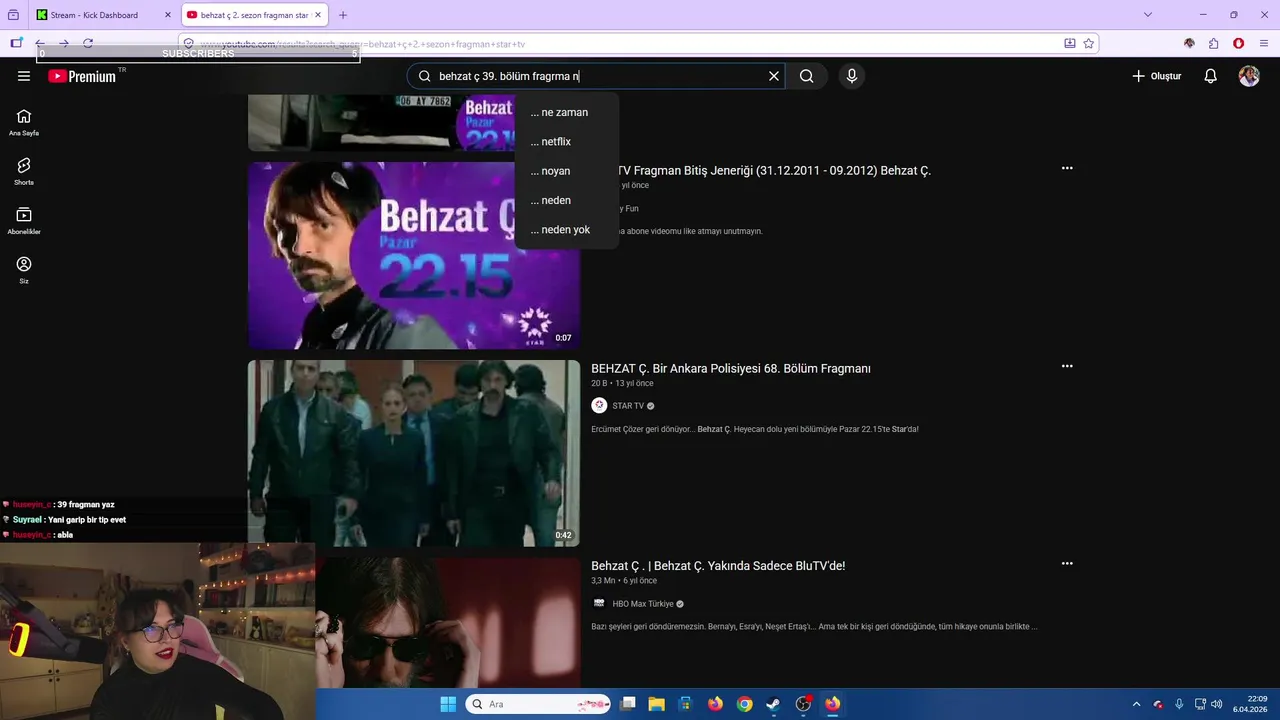The width and height of the screenshot is (1280, 720).
Task: Open the TV Fragman Bitiş Jeneriği title
Action: pos(774,170)
